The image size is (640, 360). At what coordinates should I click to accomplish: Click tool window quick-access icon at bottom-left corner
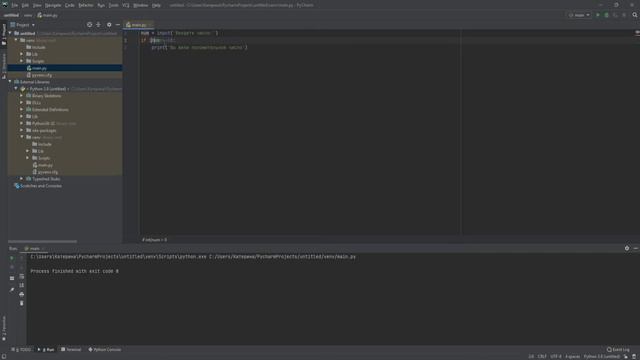[x=4, y=356]
